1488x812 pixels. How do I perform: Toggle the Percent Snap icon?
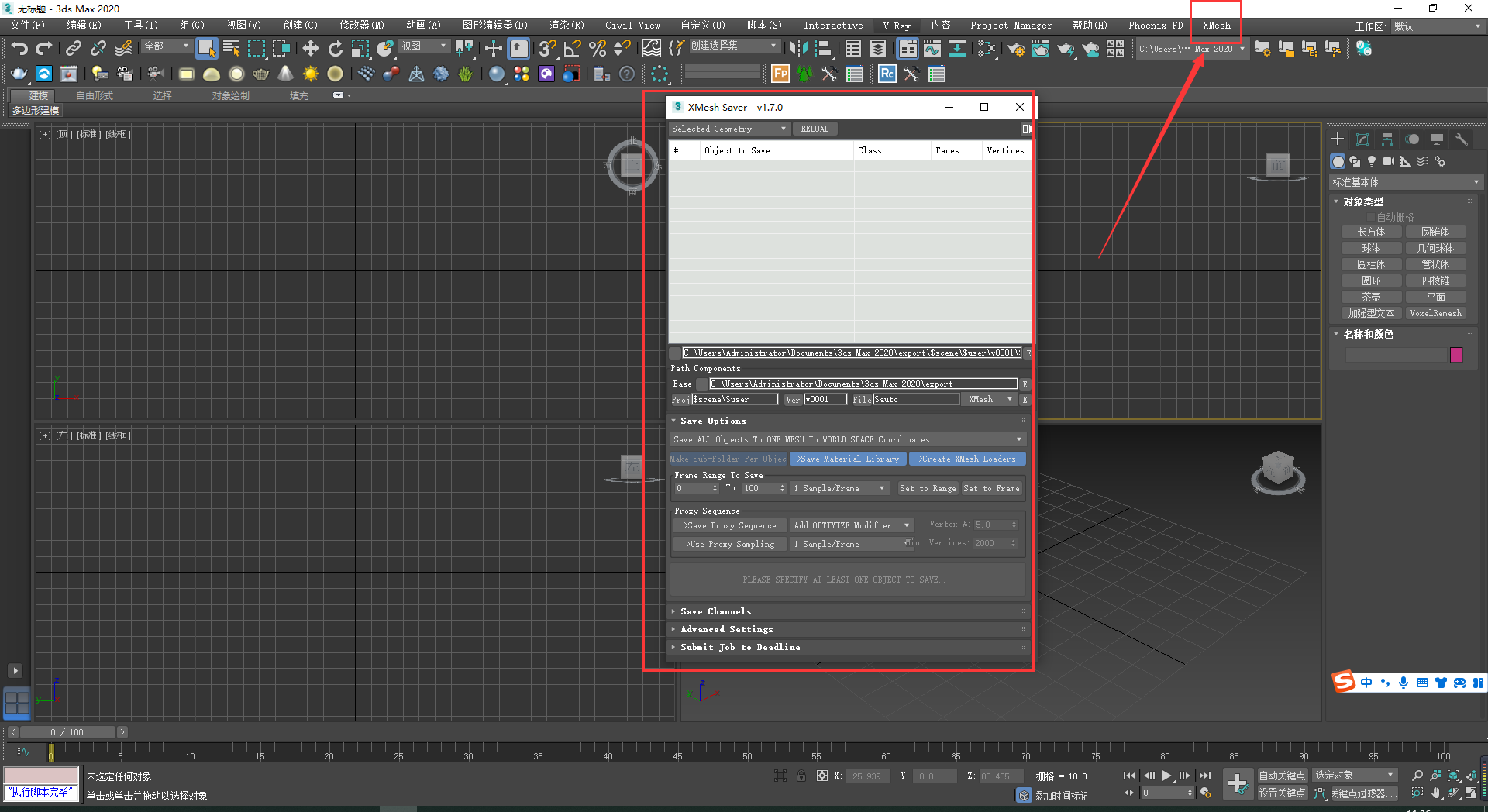coord(597,49)
